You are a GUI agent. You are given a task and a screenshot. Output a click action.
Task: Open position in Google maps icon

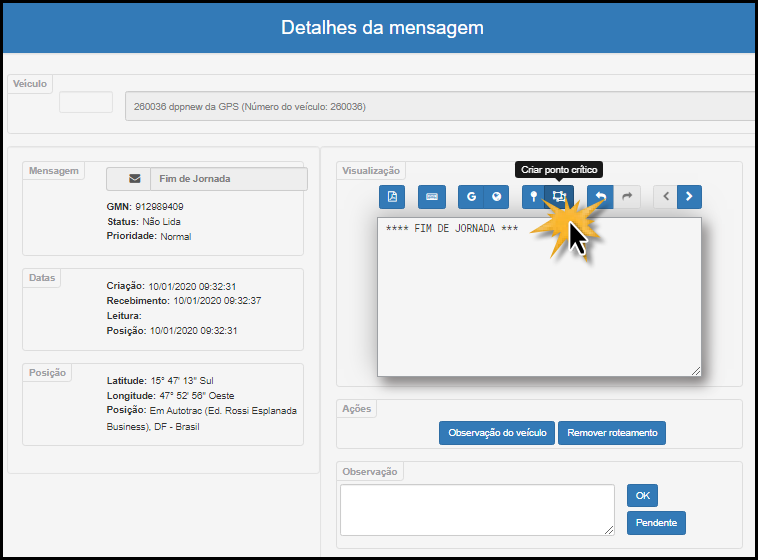[471, 197]
